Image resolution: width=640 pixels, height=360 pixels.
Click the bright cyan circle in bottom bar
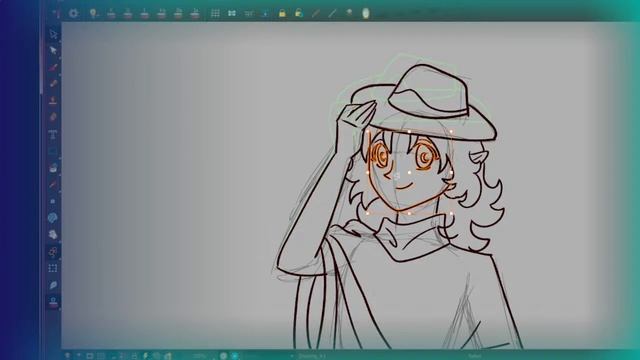point(235,356)
